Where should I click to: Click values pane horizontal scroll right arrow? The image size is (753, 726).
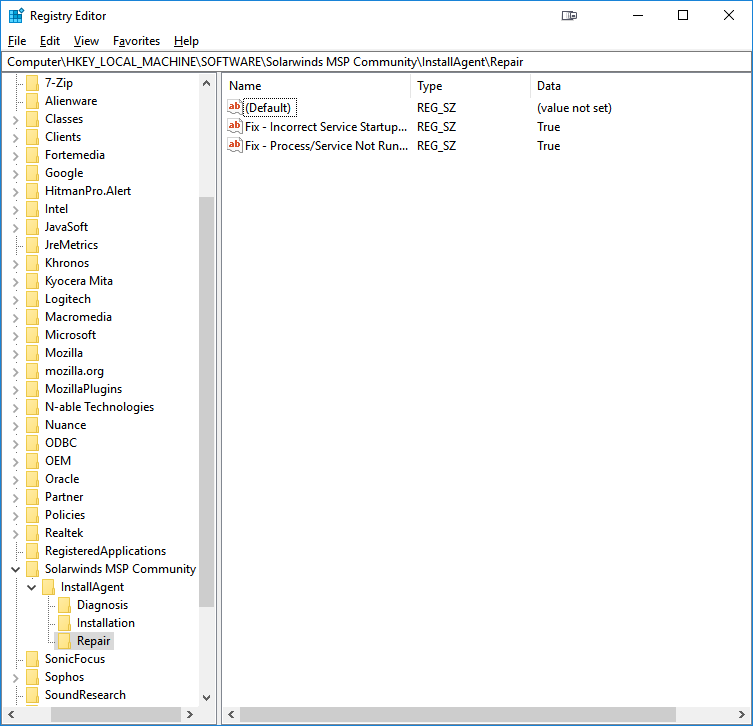(741, 714)
